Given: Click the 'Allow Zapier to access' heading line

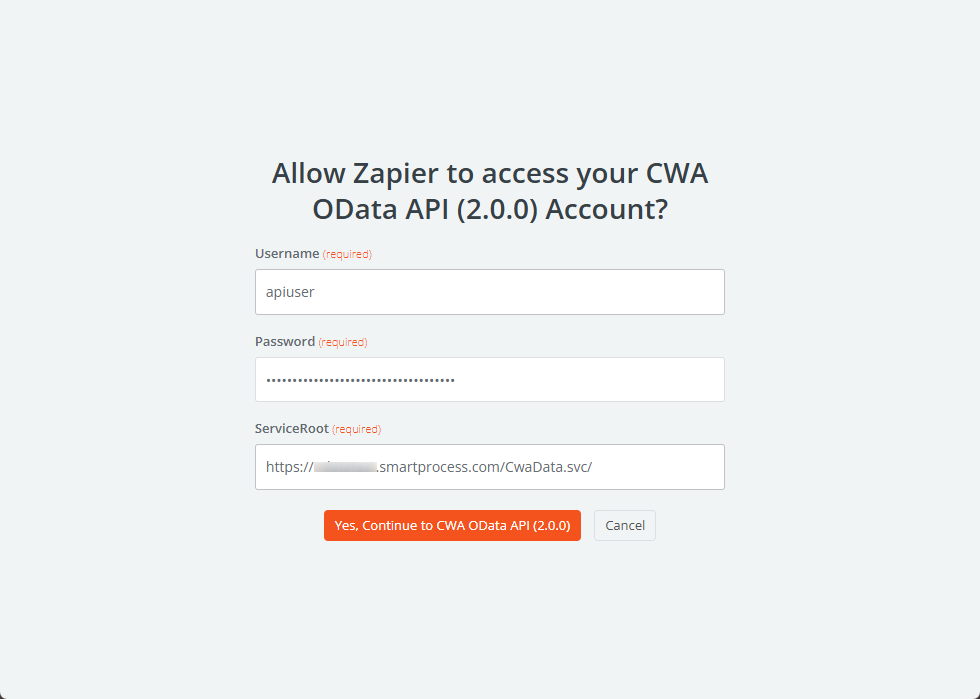Looking at the screenshot, I should coord(489,173).
